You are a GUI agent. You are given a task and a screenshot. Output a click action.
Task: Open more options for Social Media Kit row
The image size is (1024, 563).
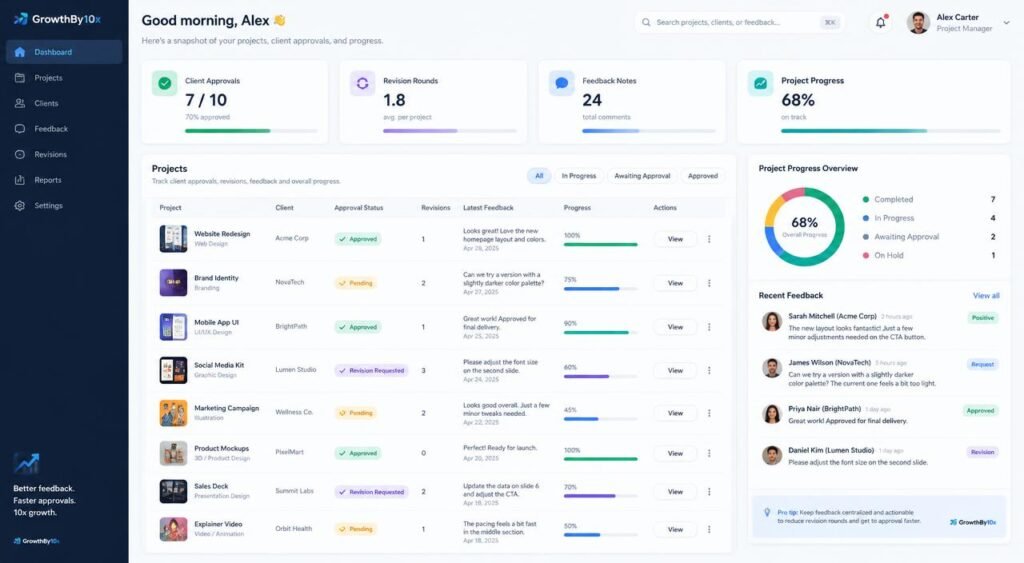point(709,370)
